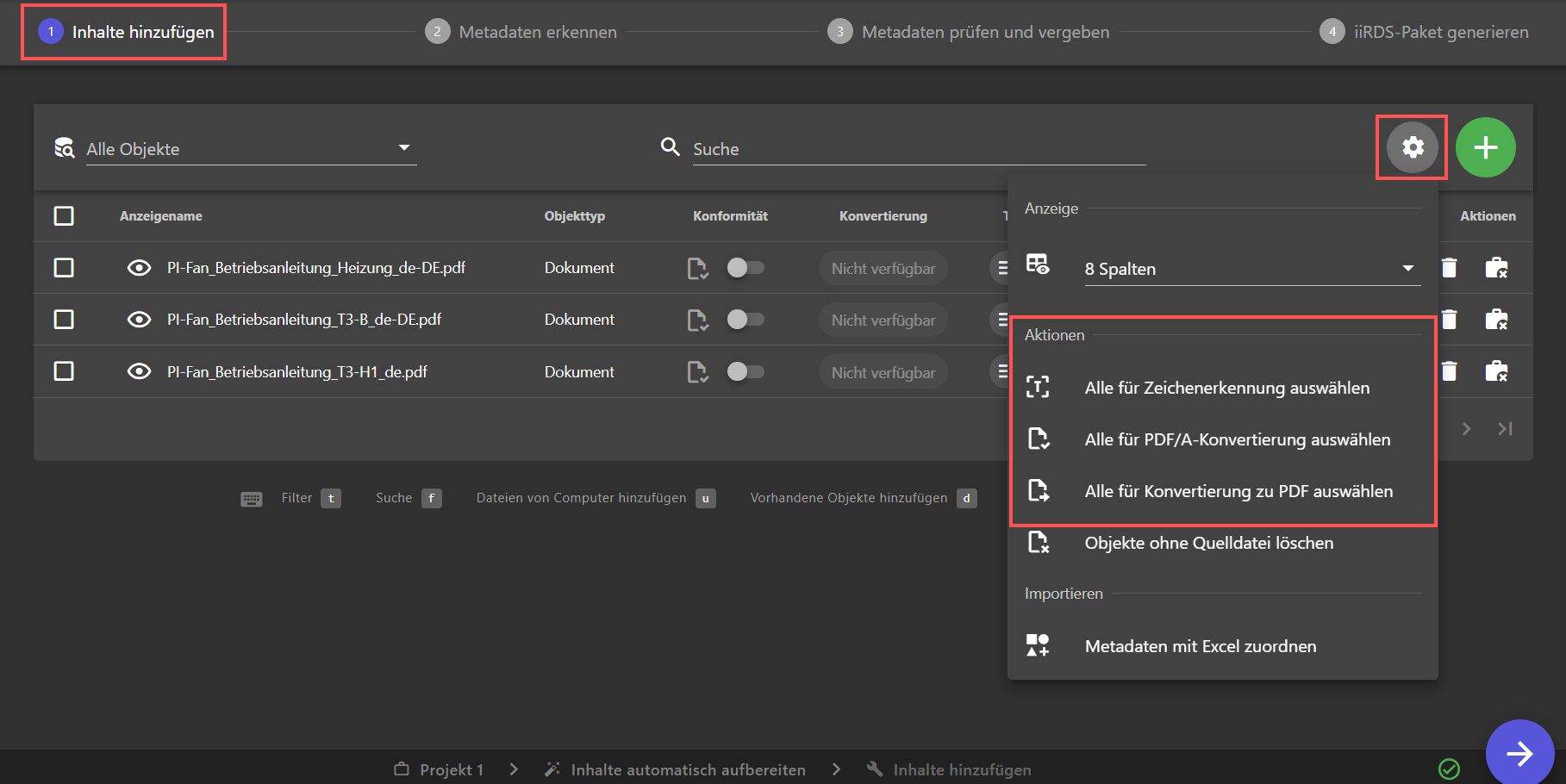Viewport: 1566px width, 784px height.
Task: Delete the Heizung_de-DE.pdf row via trash icon
Action: coord(1450,268)
